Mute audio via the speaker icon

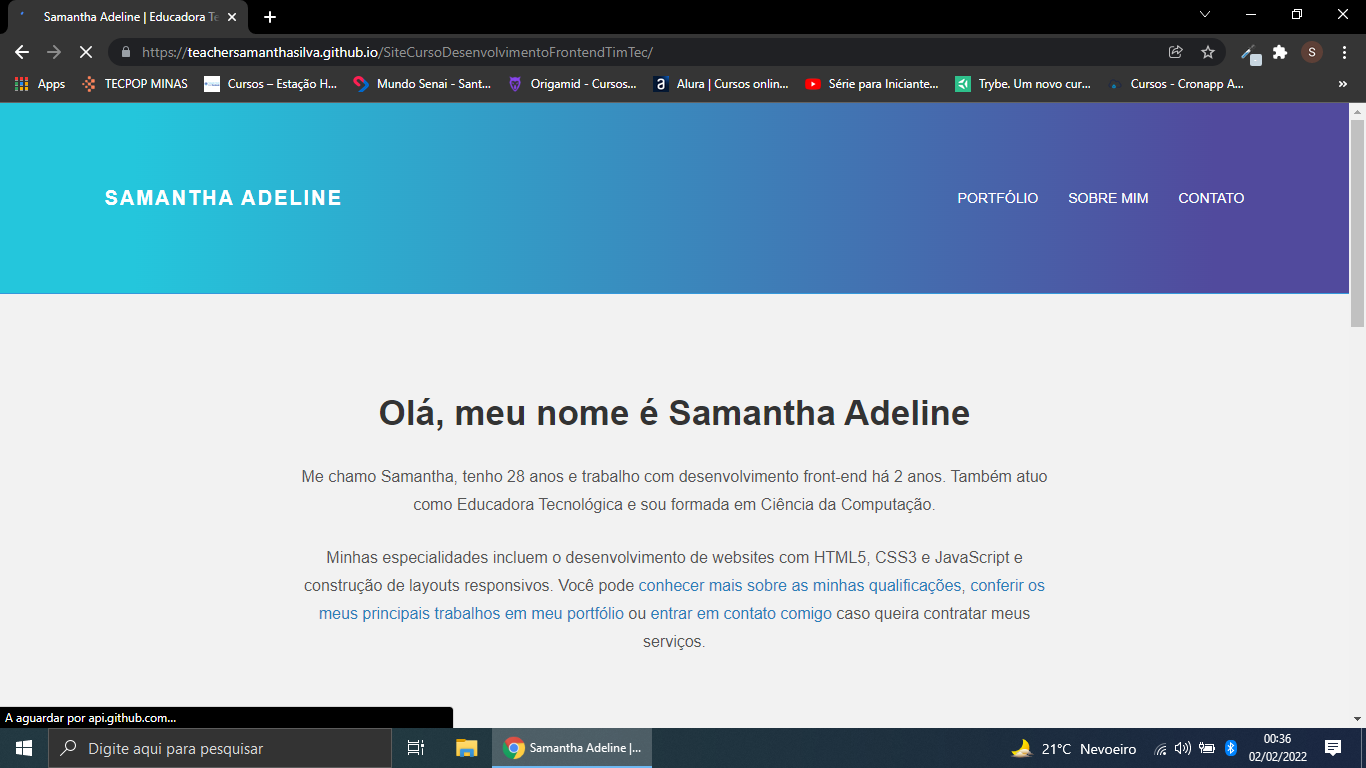[x=1183, y=747]
